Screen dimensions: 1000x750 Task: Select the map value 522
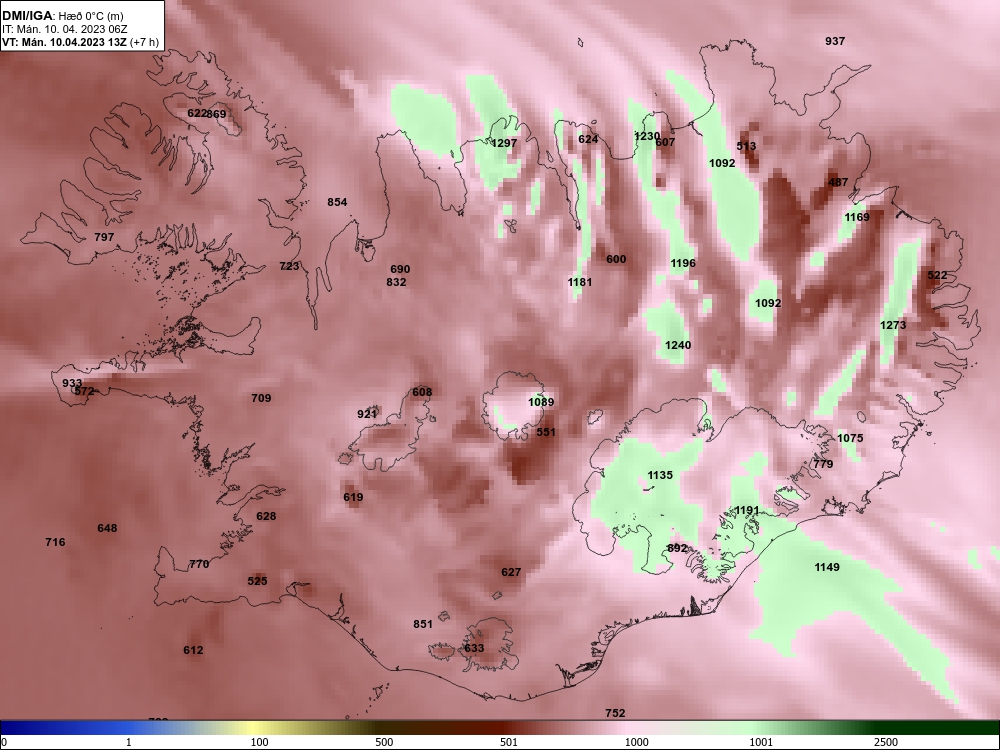pyautogui.click(x=937, y=276)
